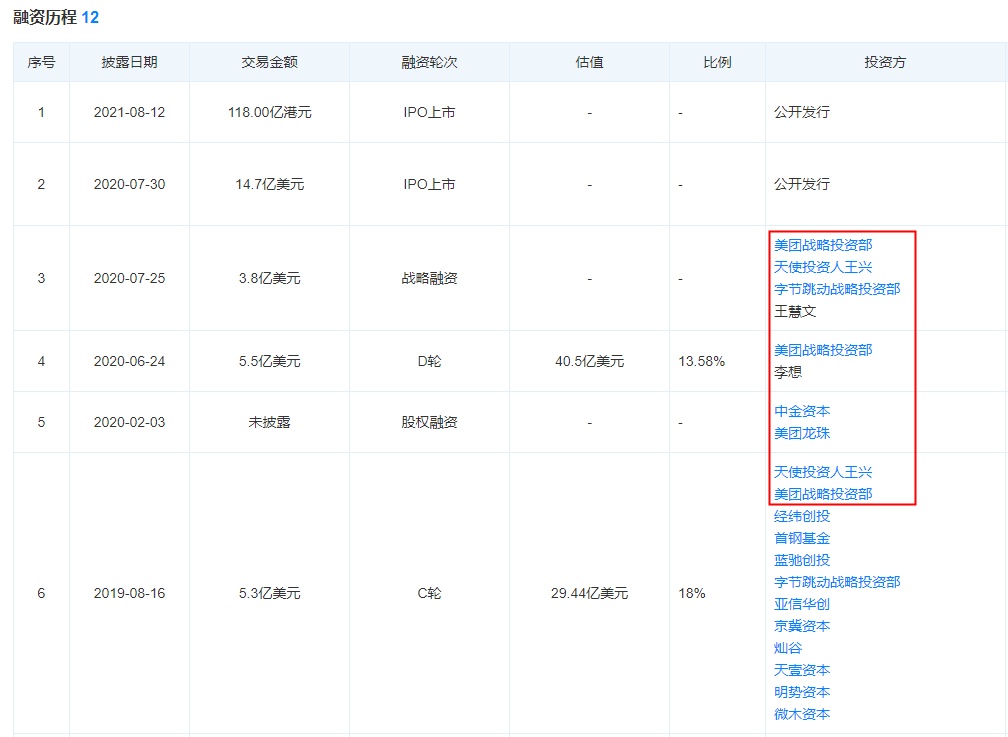Viewport: 1008px width, 737px height.
Task: Select the valuation 29.44亿美元
Action: 590,593
